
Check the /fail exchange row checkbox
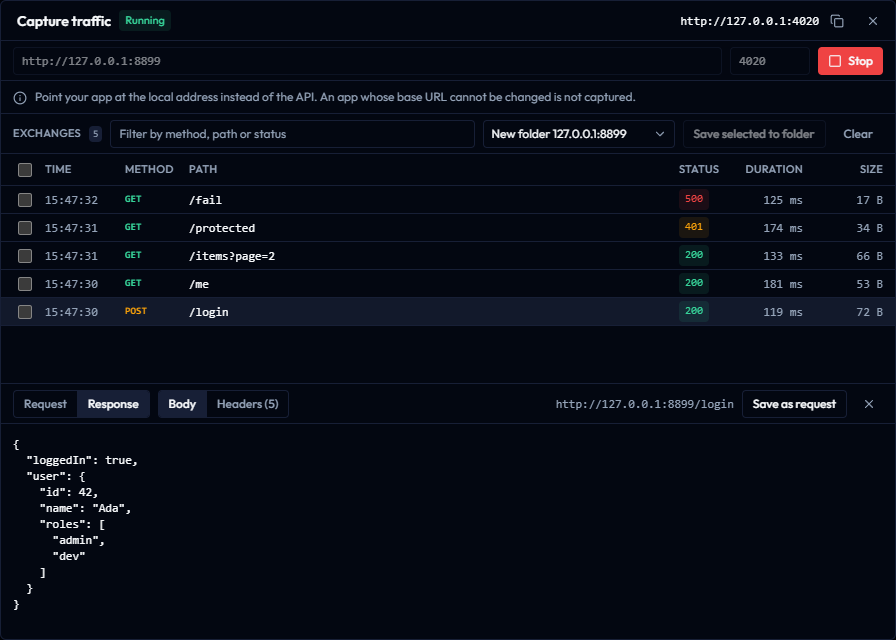[25, 200]
